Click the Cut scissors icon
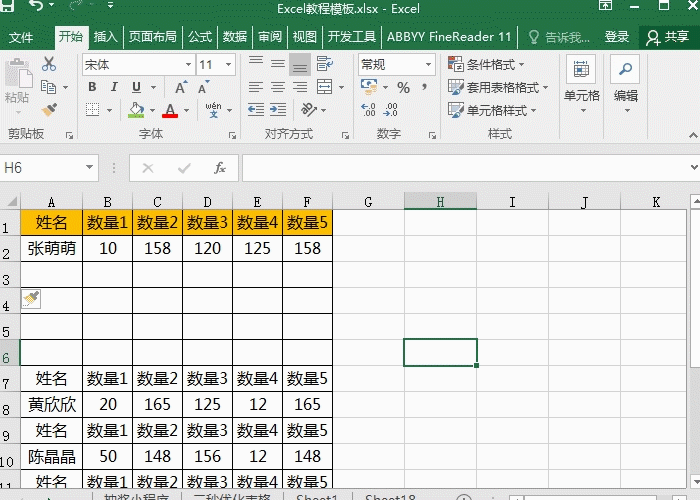Image resolution: width=700 pixels, height=500 pixels. click(x=49, y=65)
